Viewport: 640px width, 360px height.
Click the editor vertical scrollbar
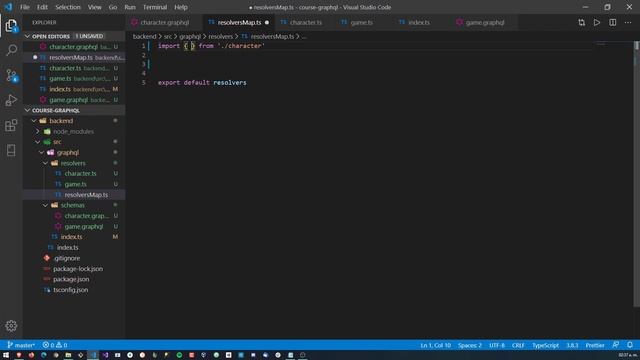pos(636,173)
